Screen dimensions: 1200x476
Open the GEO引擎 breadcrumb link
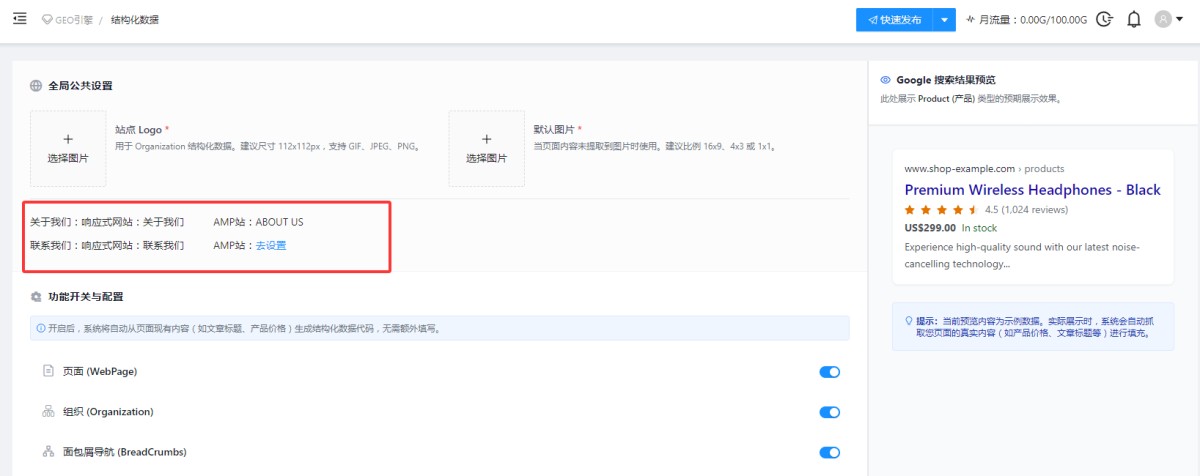67,20
